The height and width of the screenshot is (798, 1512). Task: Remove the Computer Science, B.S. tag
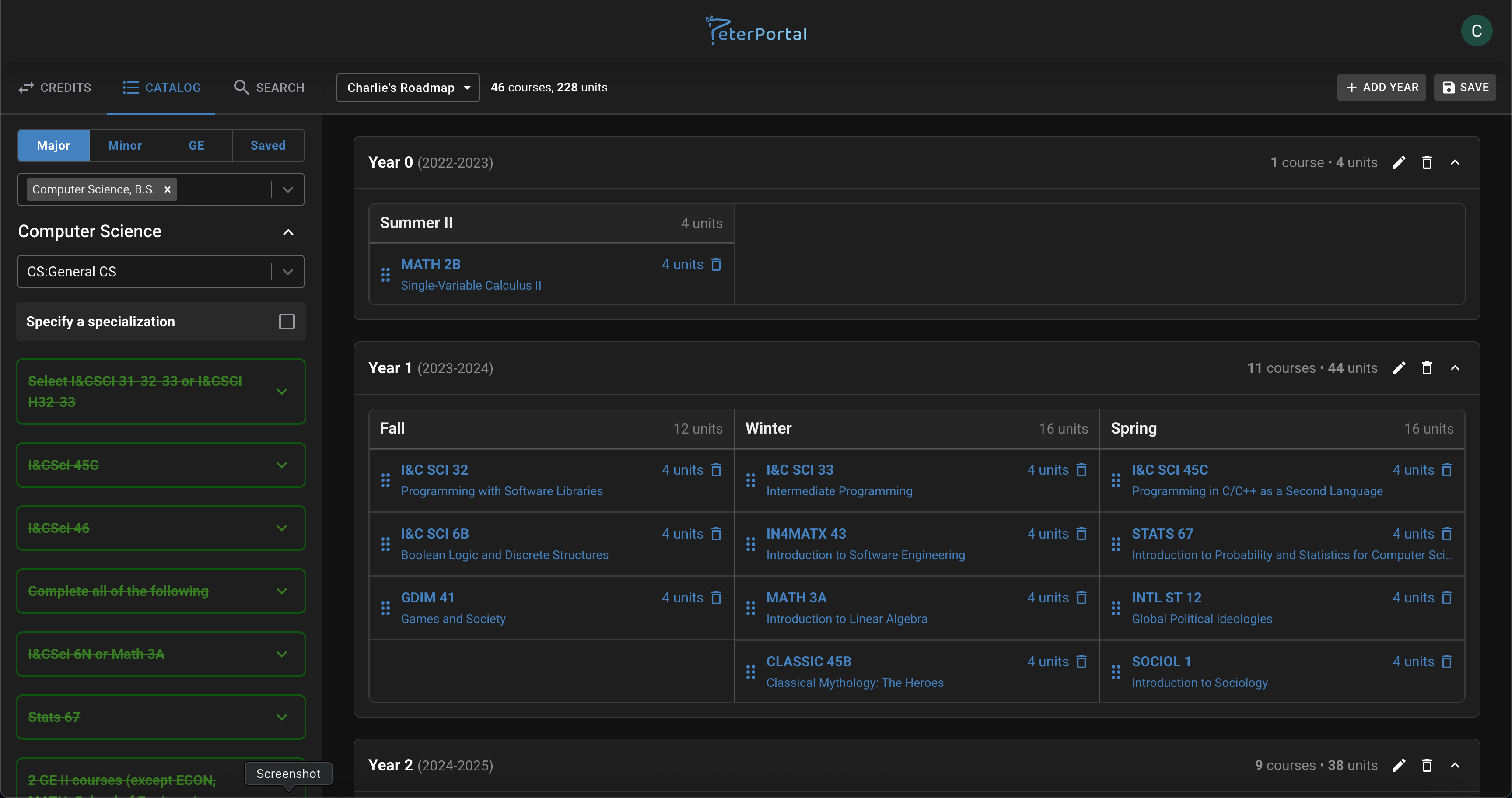point(167,189)
